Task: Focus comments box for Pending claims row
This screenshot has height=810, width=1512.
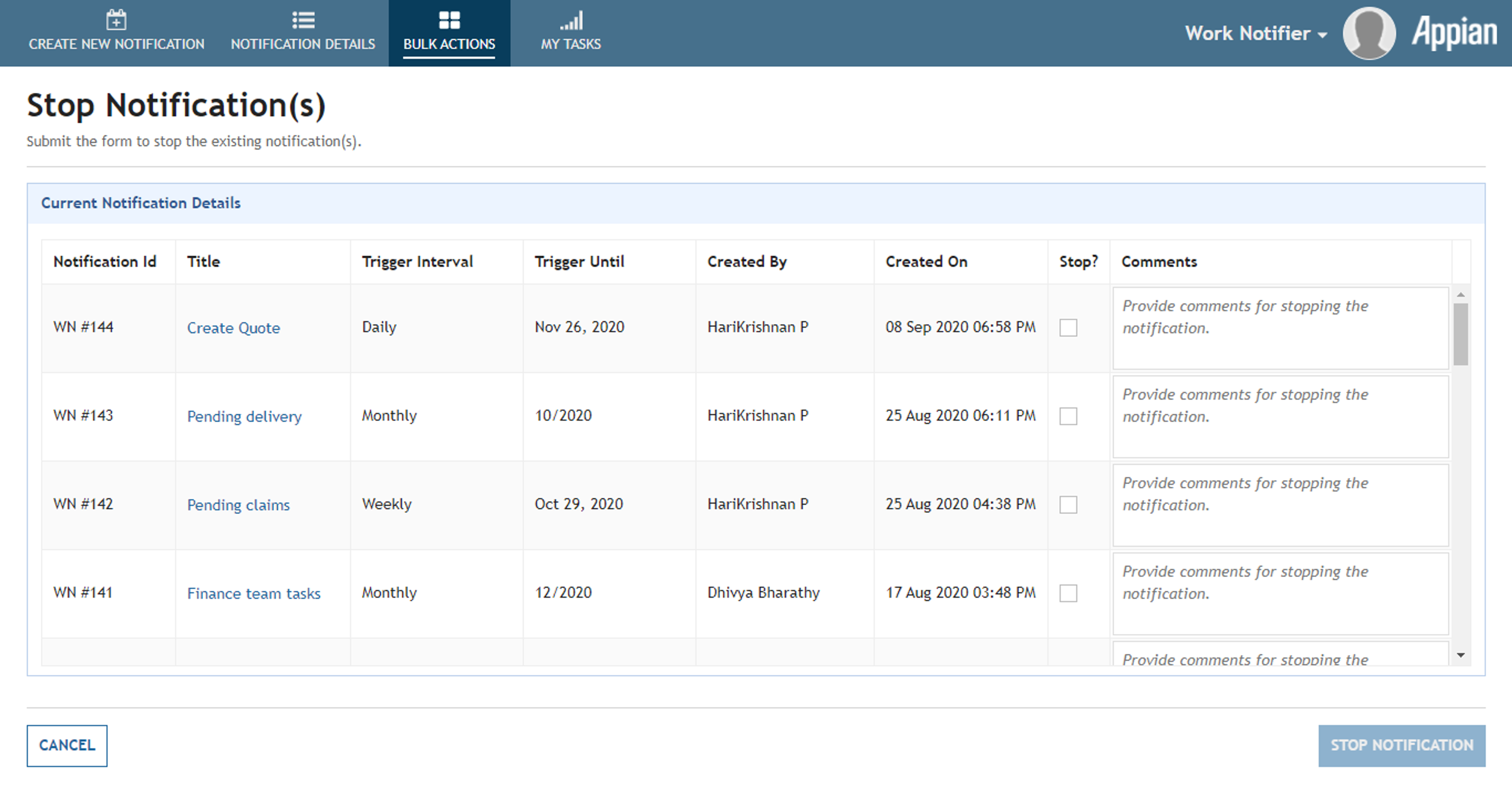Action: click(x=1281, y=505)
